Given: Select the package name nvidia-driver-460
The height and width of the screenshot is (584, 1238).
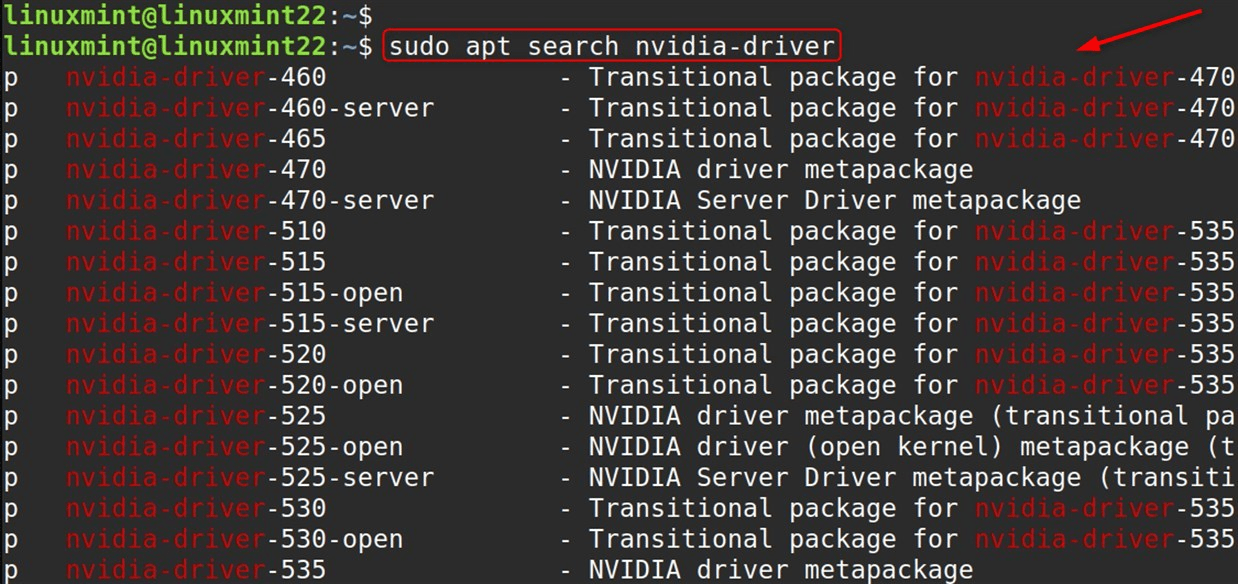Looking at the screenshot, I should [x=196, y=77].
